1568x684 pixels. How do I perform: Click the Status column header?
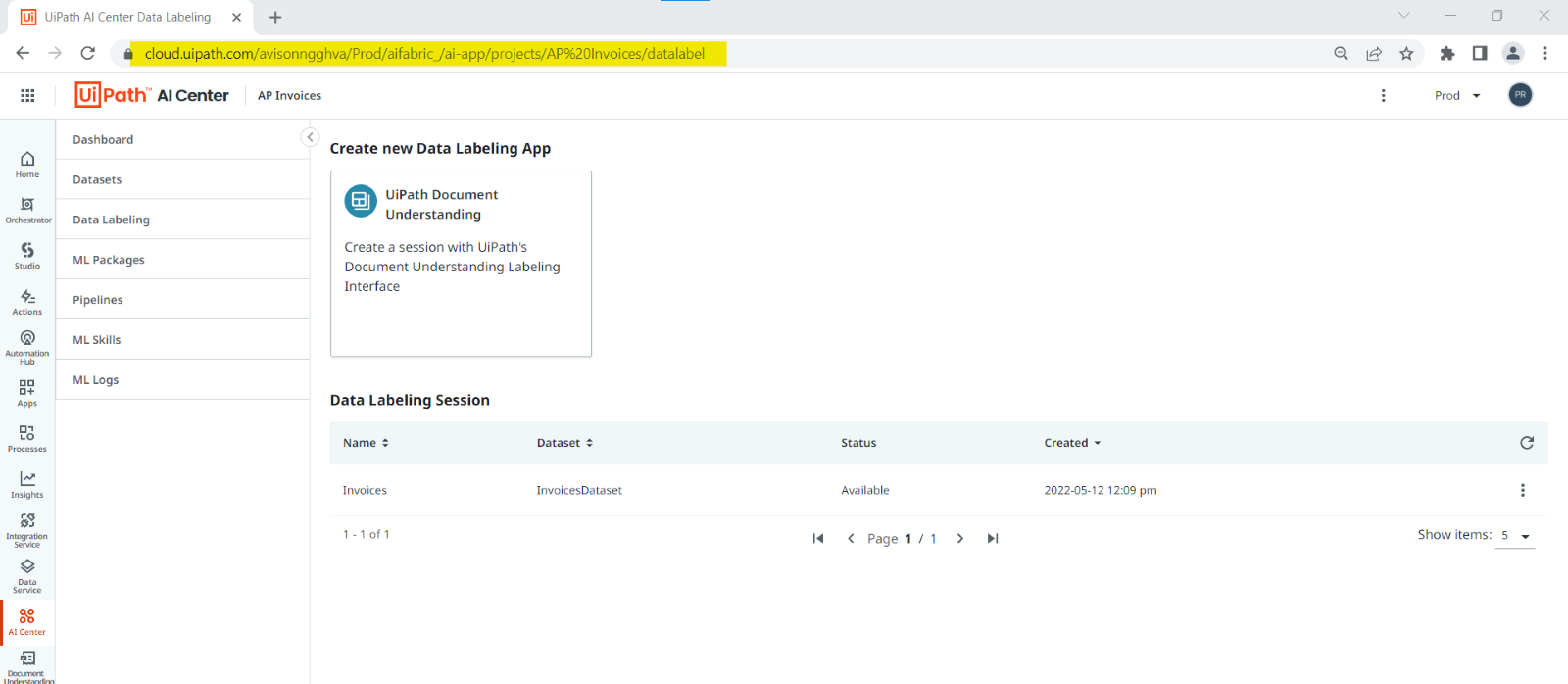(x=858, y=443)
